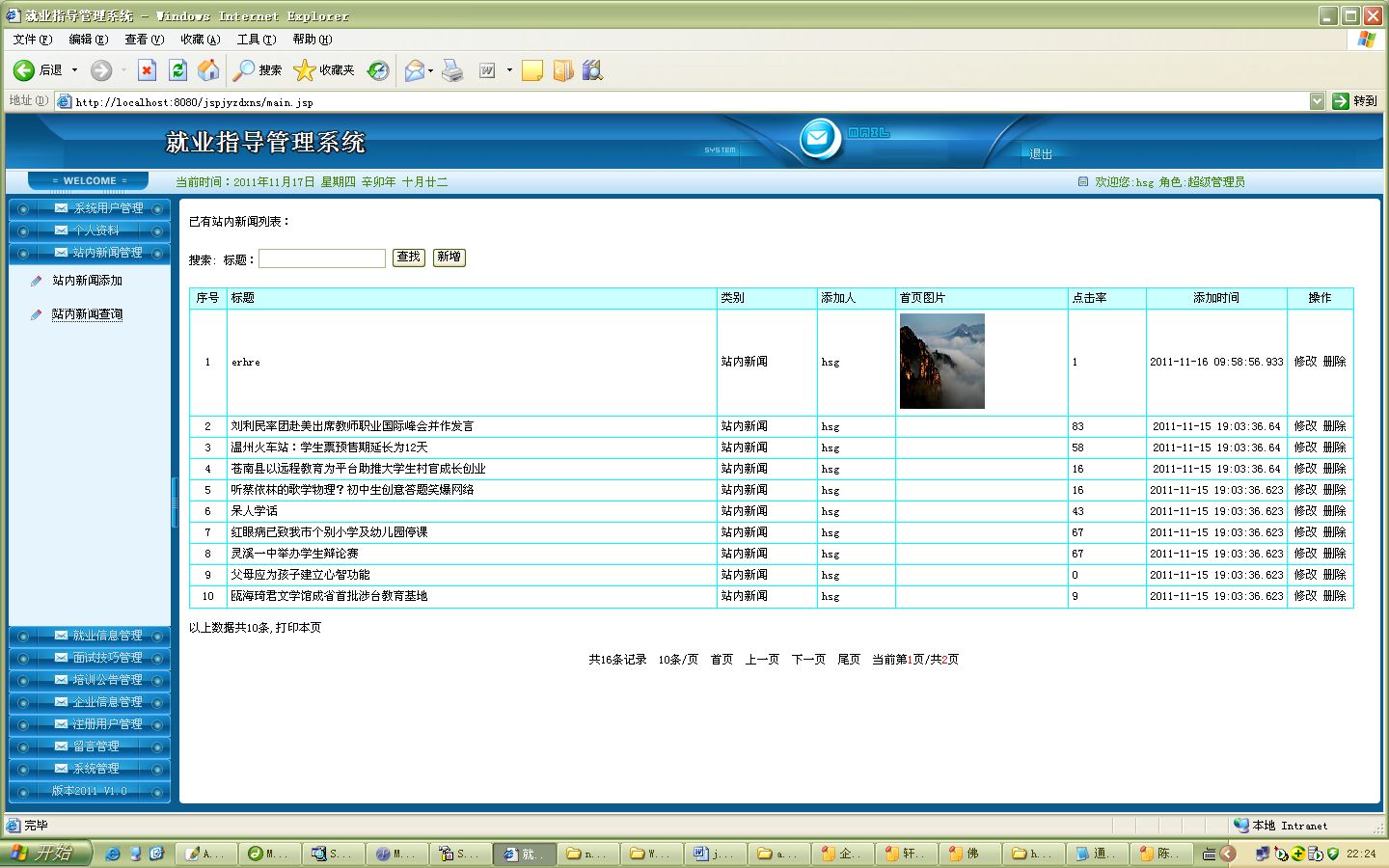Open the 文件(F) menu
1389x868 pixels.
pos(33,40)
